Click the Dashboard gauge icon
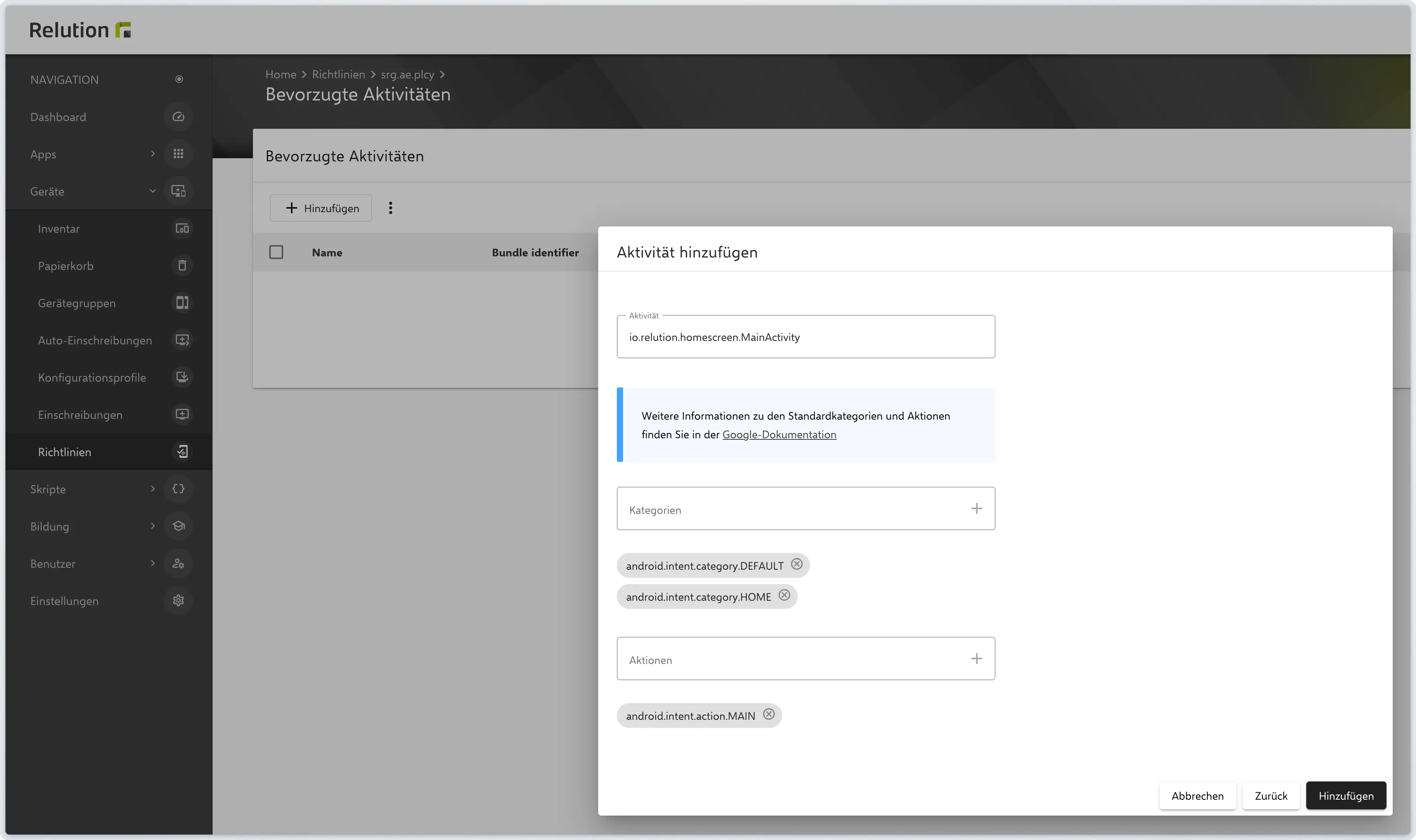Screen dimensions: 1416x840 (x=178, y=117)
